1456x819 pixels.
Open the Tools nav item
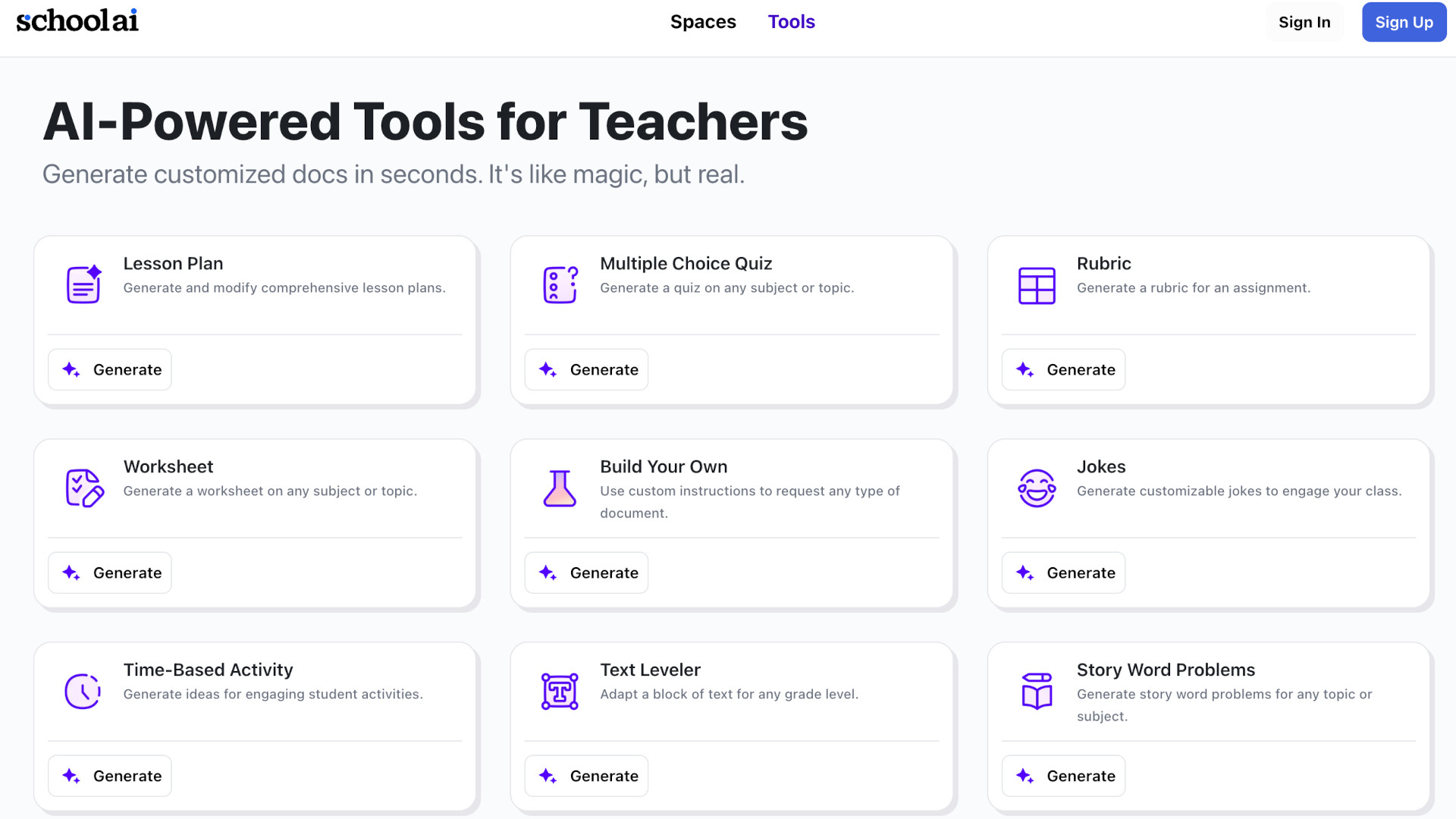pos(791,22)
